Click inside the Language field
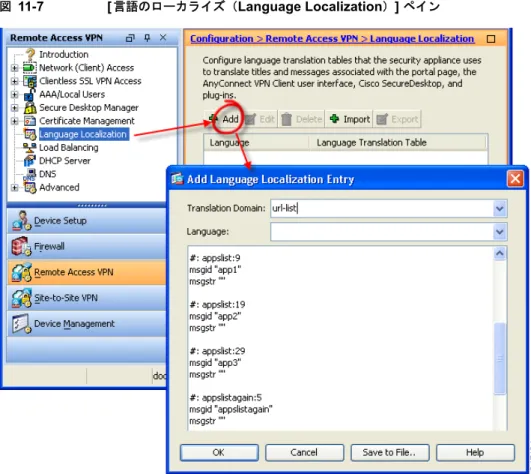The image size is (531, 474). [x=382, y=232]
